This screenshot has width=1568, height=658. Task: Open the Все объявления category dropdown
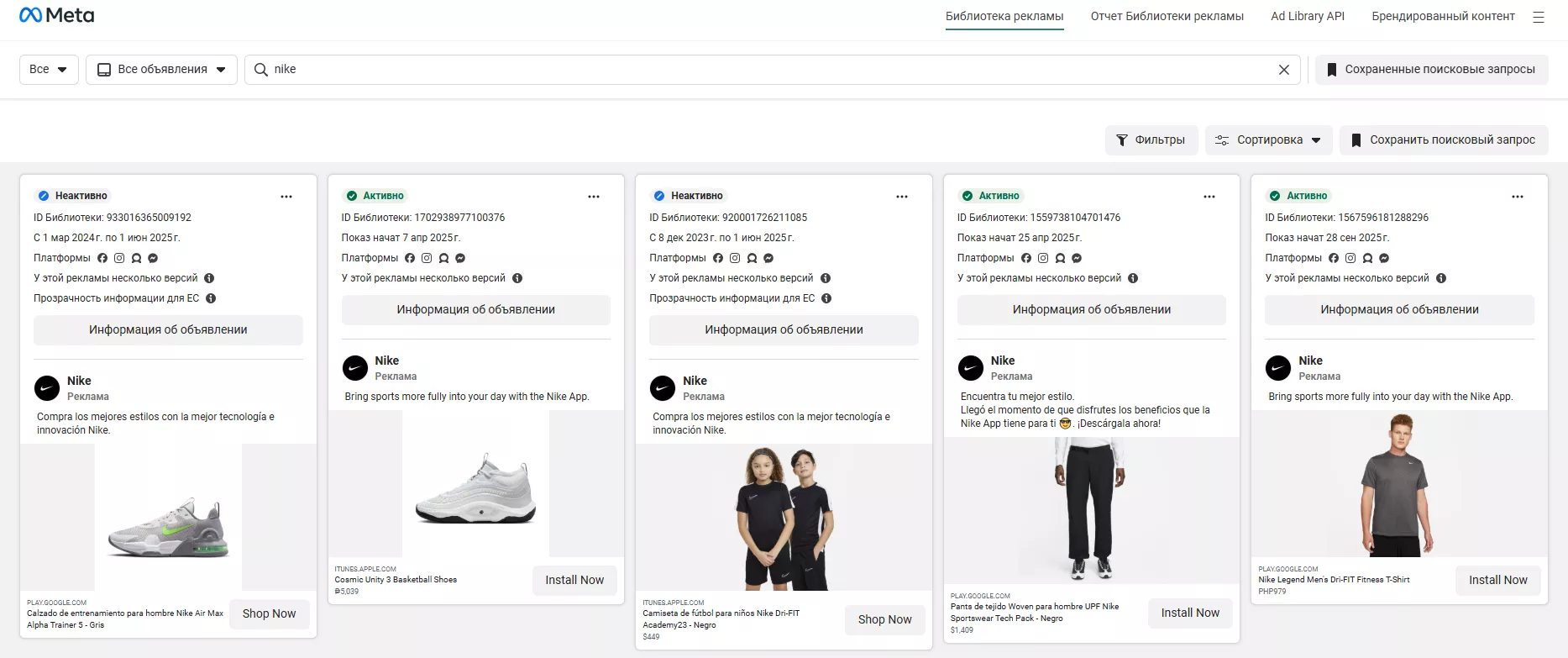click(161, 70)
